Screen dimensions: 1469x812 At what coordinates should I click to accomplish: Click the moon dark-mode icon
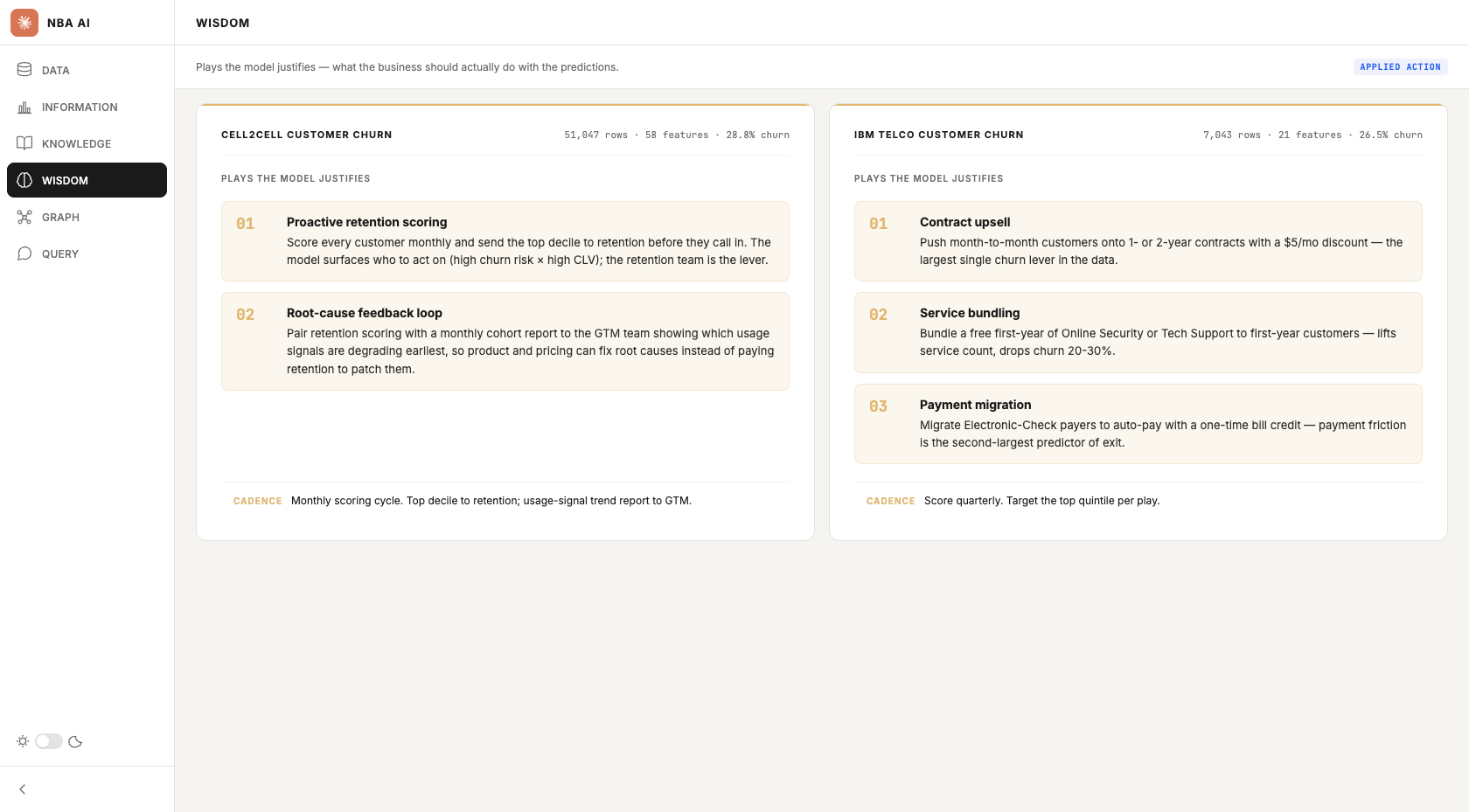(x=75, y=741)
